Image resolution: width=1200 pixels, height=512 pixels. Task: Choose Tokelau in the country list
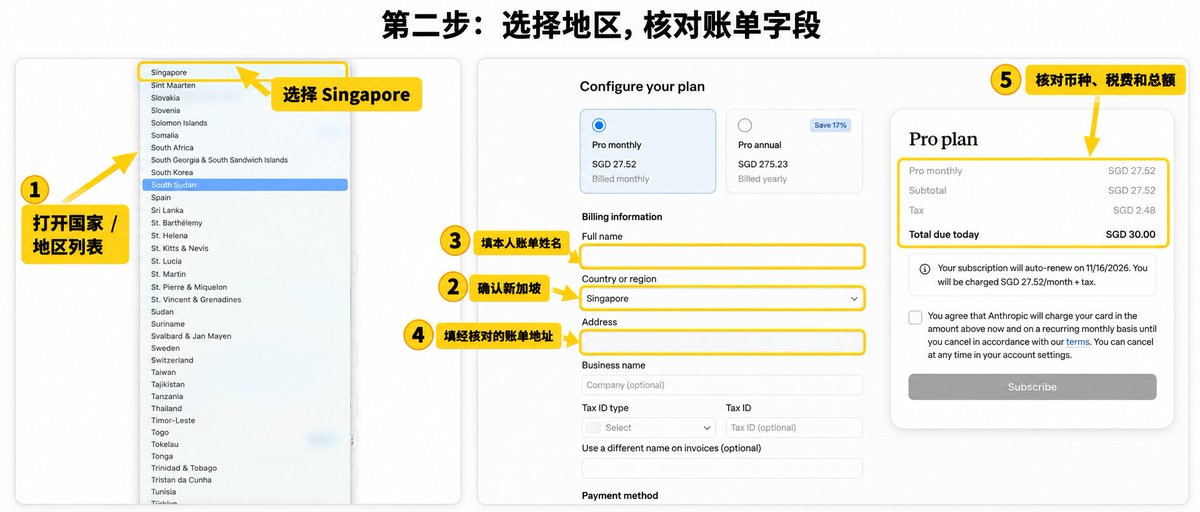(x=165, y=444)
